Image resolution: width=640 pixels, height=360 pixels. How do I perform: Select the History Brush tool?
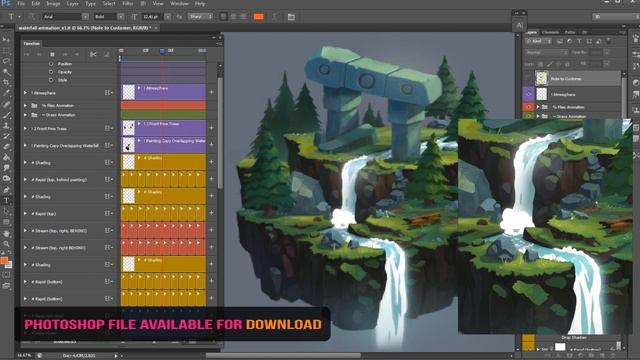point(6,136)
